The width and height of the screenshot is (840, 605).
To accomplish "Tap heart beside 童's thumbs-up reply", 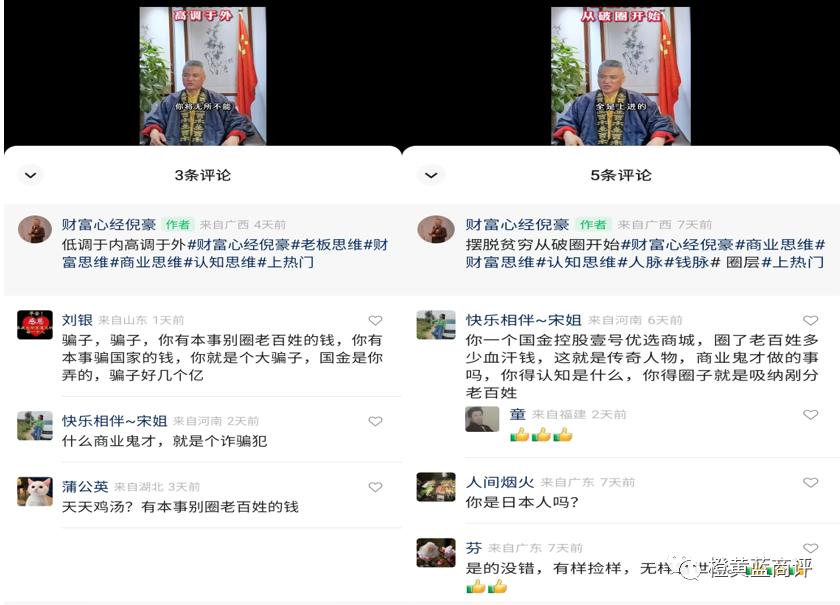I will point(811,415).
